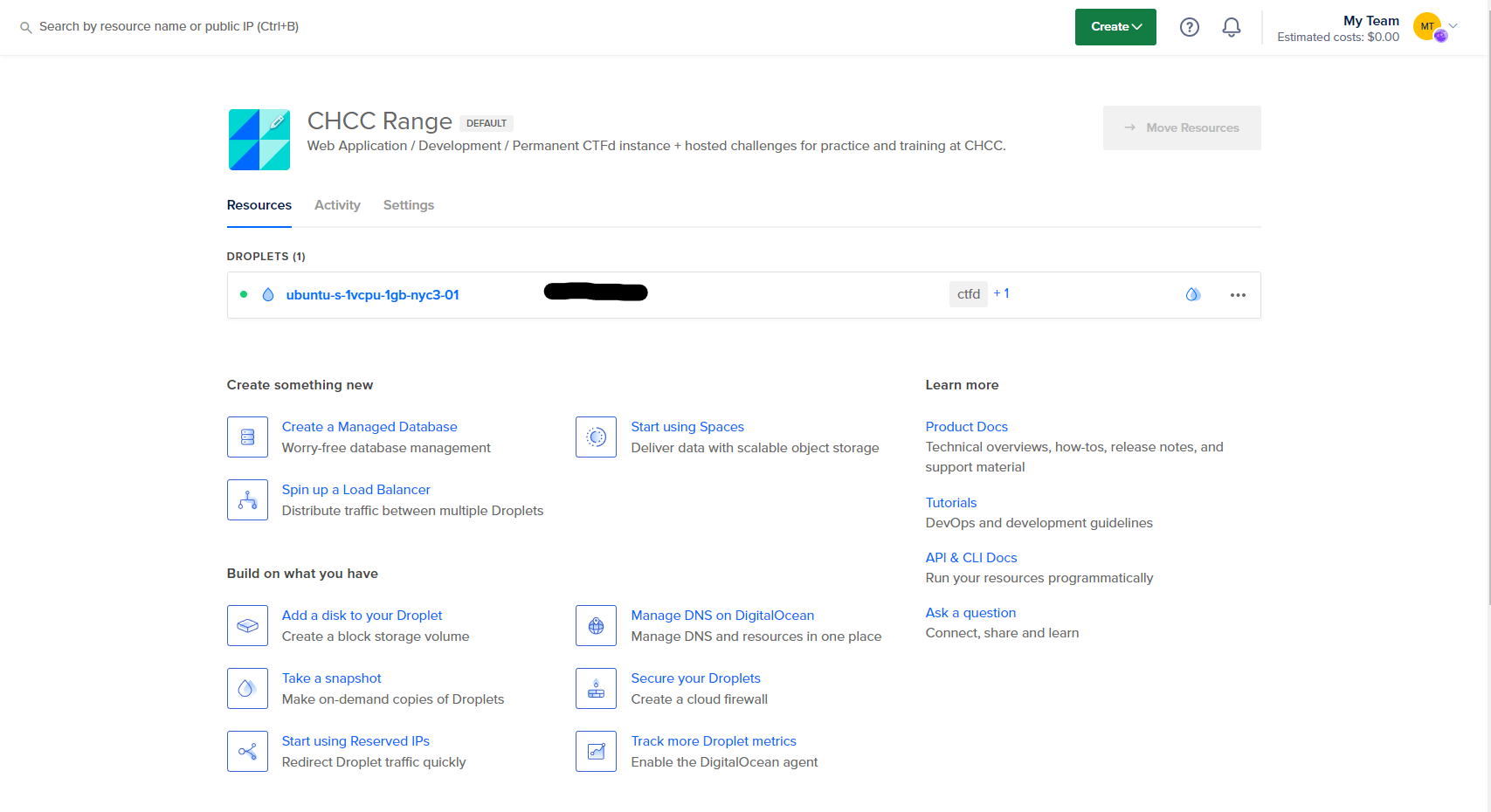Switch to the Resources tab
Screen dimensions: 1491x812
(259, 205)
